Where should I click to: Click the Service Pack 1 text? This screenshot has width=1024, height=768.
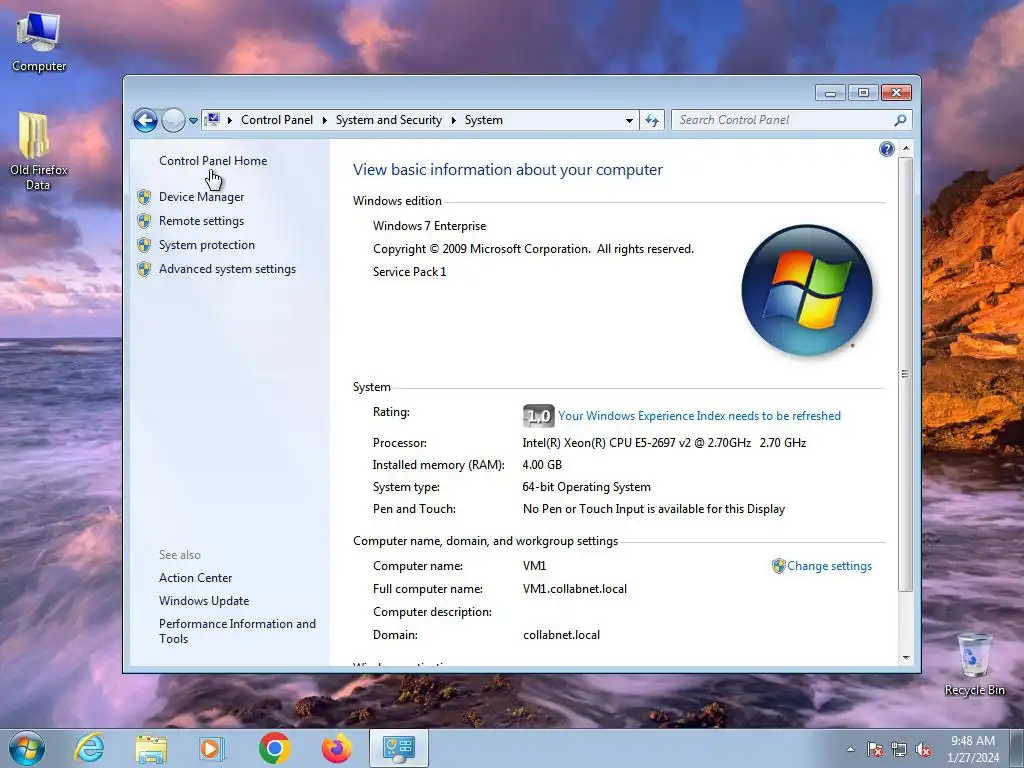click(x=409, y=272)
